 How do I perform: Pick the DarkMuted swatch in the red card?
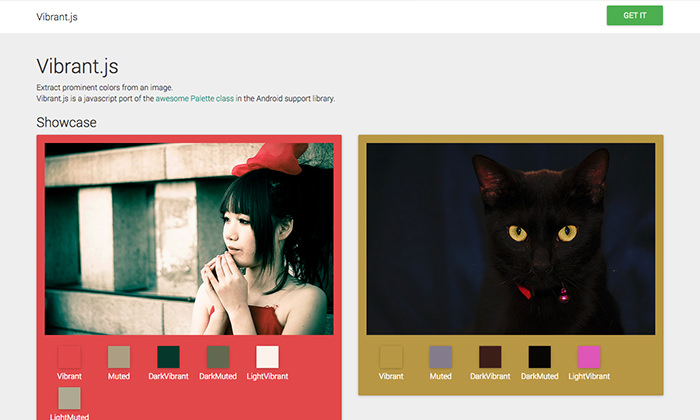click(218, 357)
